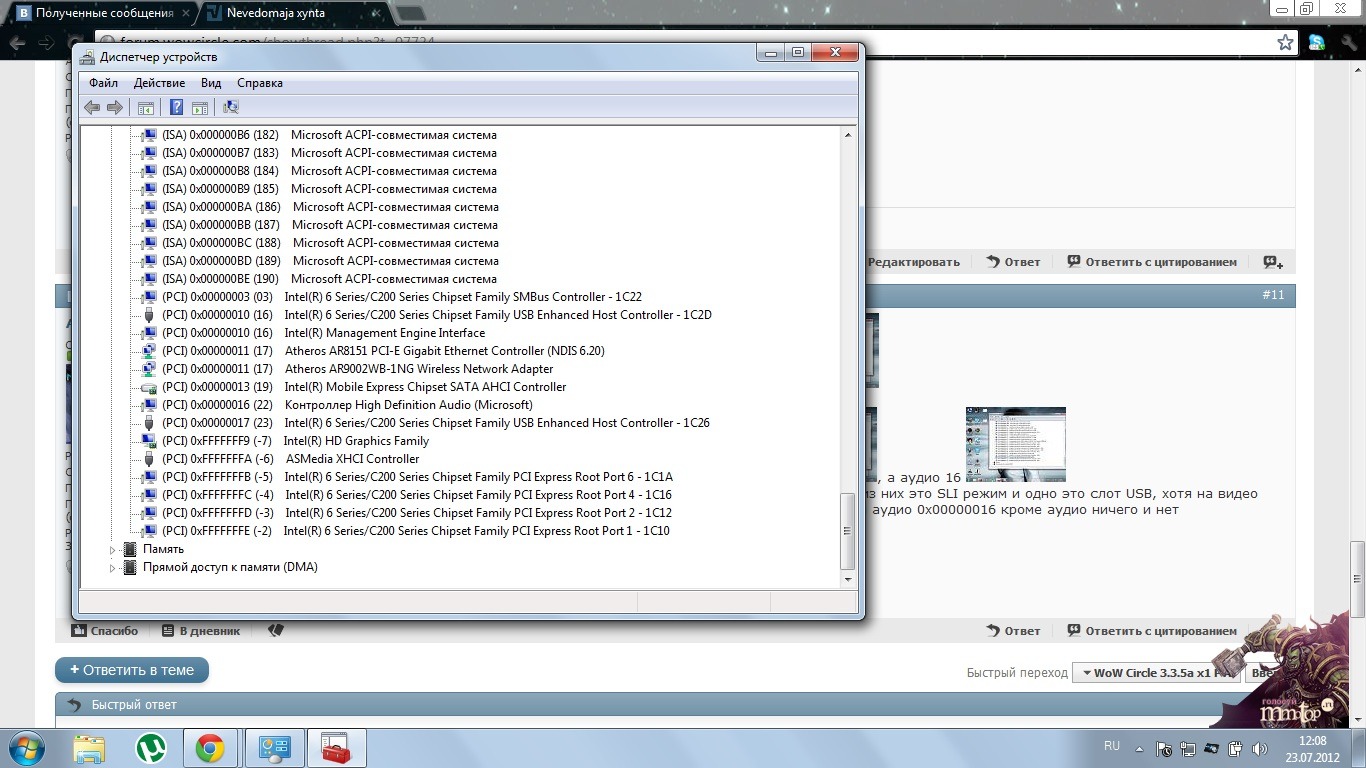The height and width of the screenshot is (768, 1366).
Task: Open Help via the blue question mark icon
Action: tap(176, 107)
